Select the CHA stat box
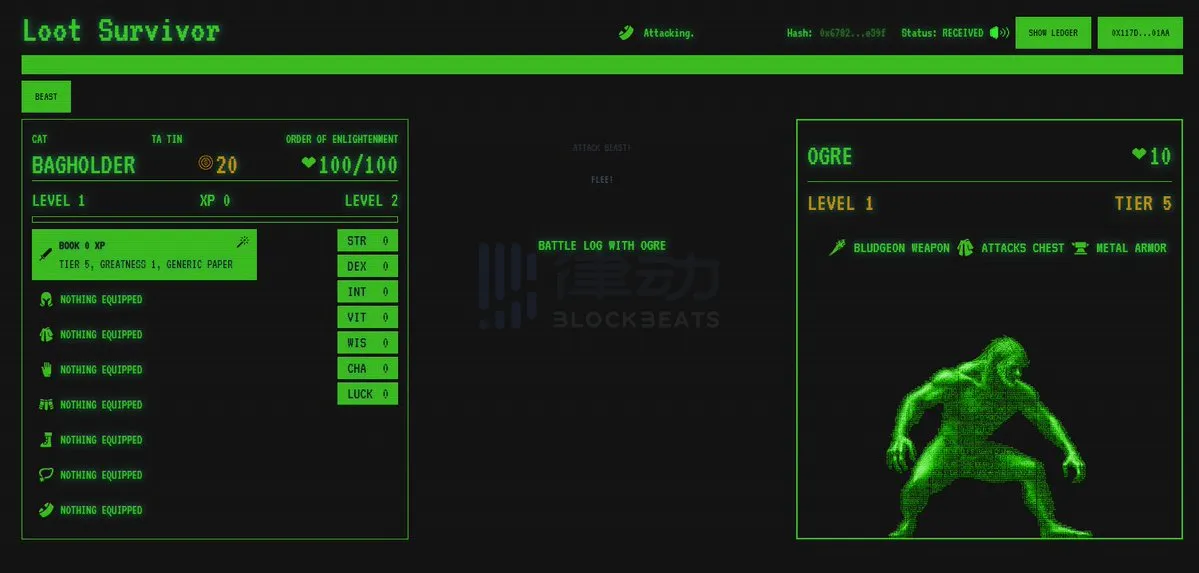 pyautogui.click(x=367, y=368)
